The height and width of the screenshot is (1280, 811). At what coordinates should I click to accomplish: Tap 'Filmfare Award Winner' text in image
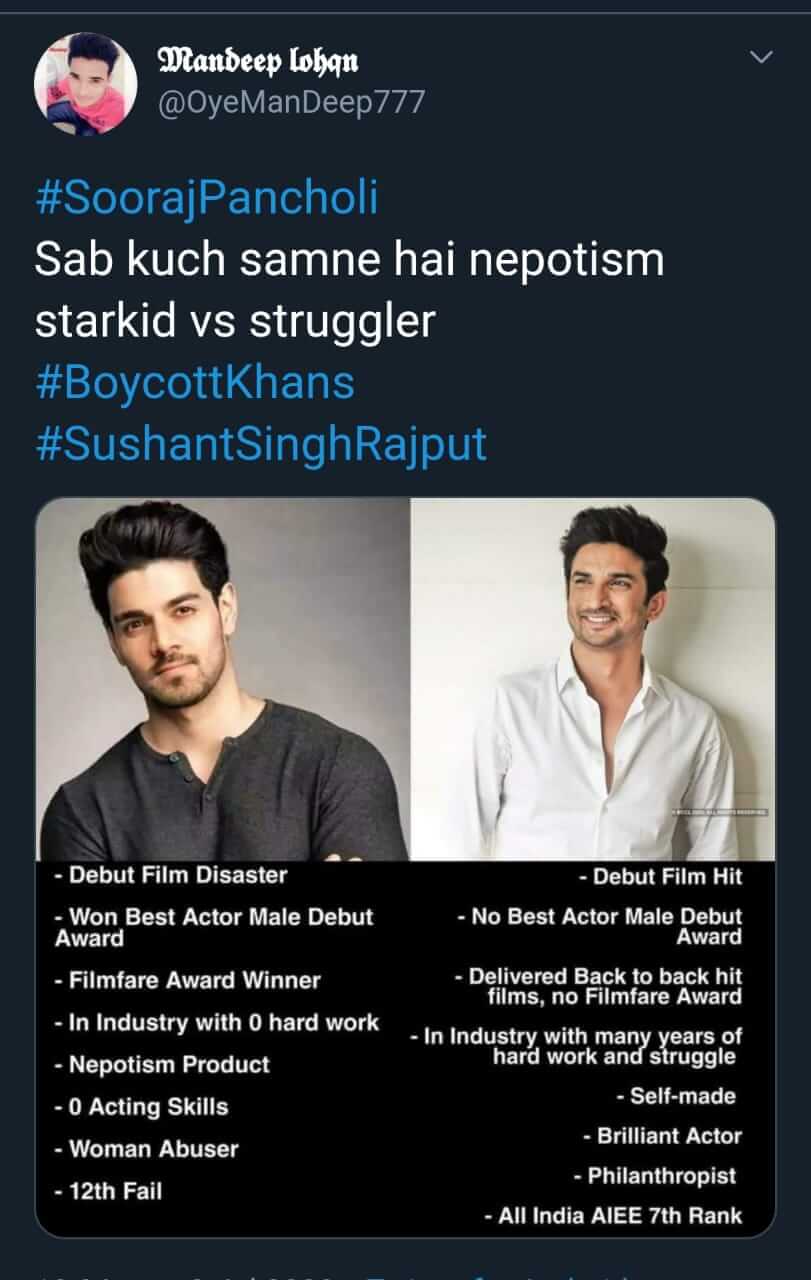click(x=188, y=980)
